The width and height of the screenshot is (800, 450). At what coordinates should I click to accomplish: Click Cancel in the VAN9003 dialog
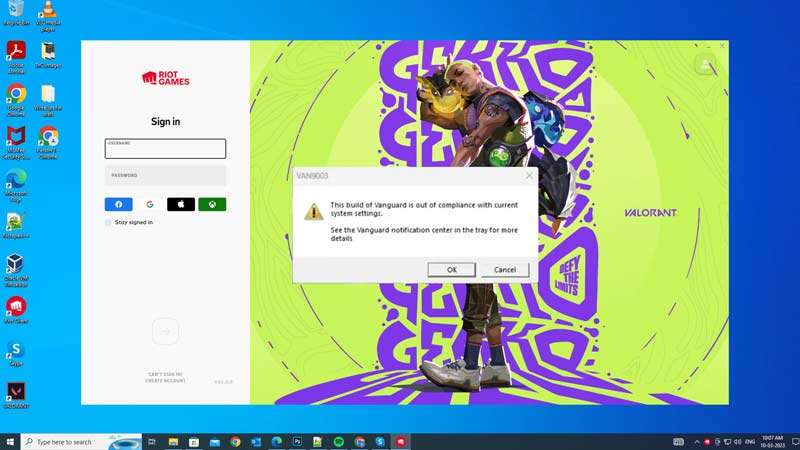click(505, 269)
